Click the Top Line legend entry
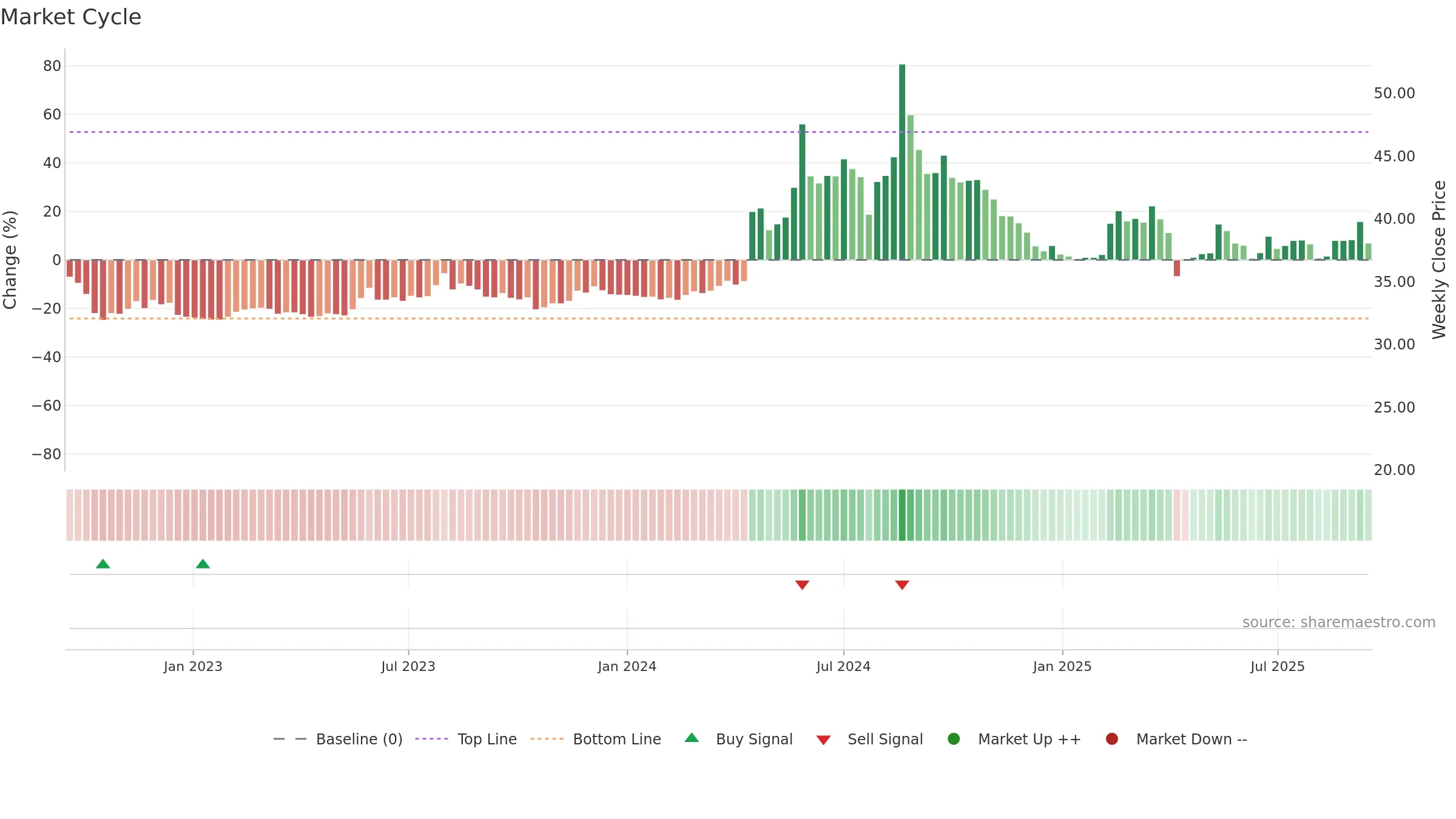 tap(466, 739)
